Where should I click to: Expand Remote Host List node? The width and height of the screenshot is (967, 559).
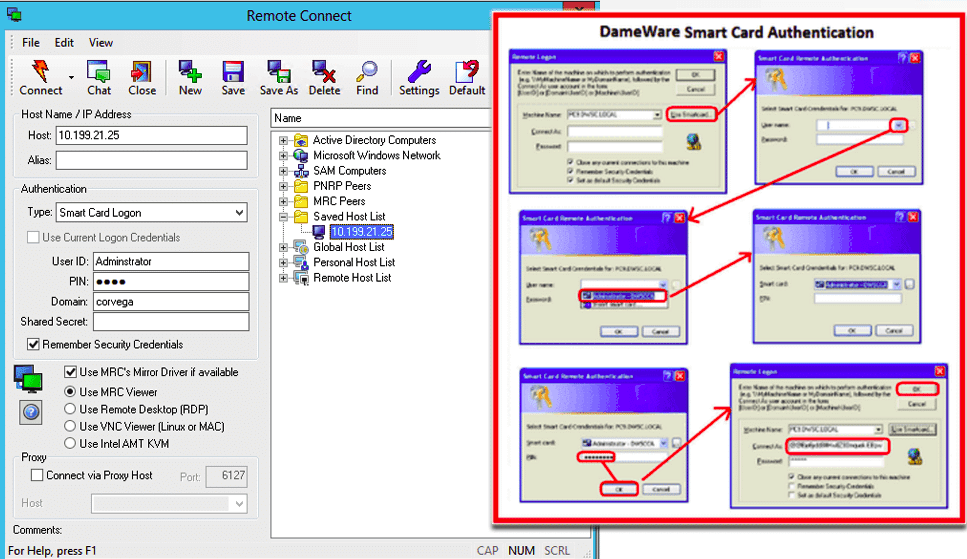tap(283, 278)
